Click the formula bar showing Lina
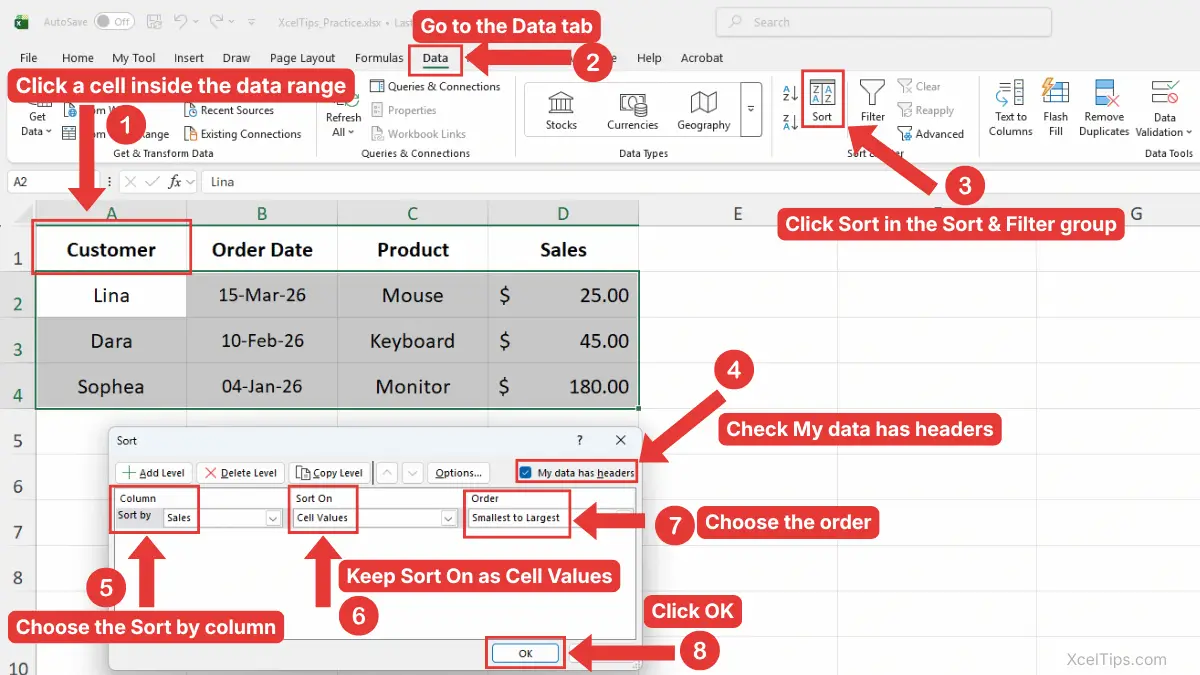1200x675 pixels. [700, 182]
